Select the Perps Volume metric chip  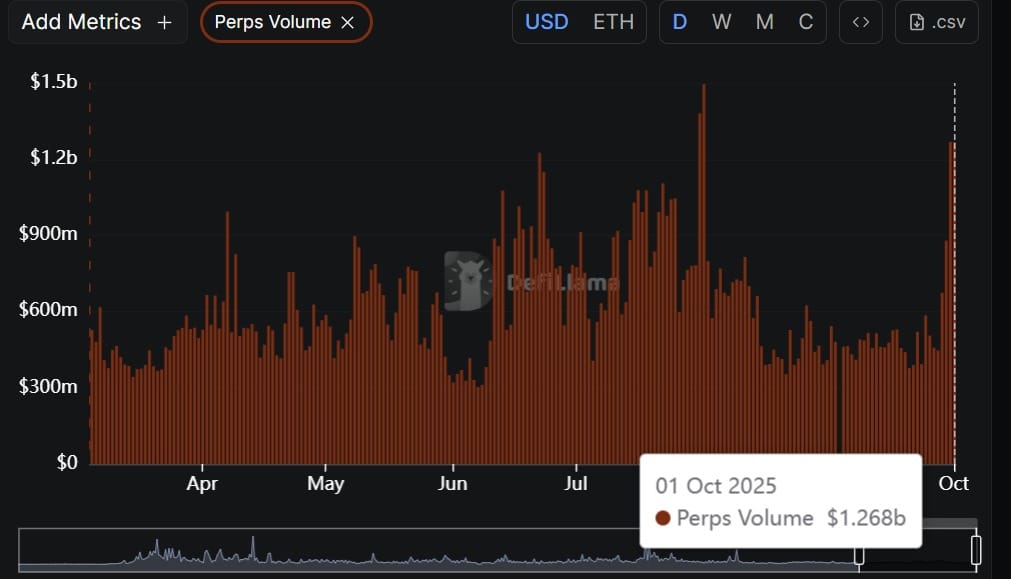click(x=272, y=22)
